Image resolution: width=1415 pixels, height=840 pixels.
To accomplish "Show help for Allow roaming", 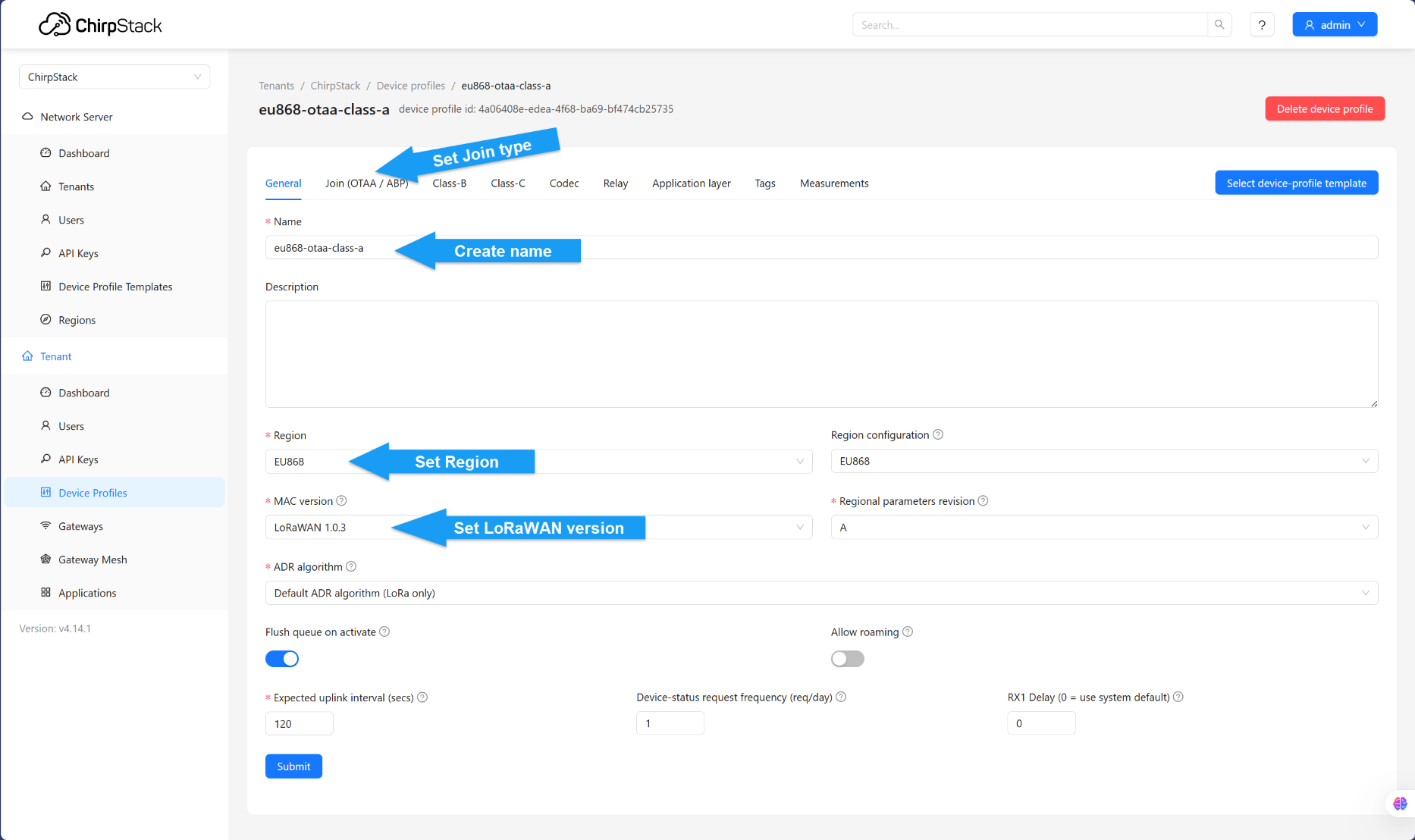I will [908, 632].
